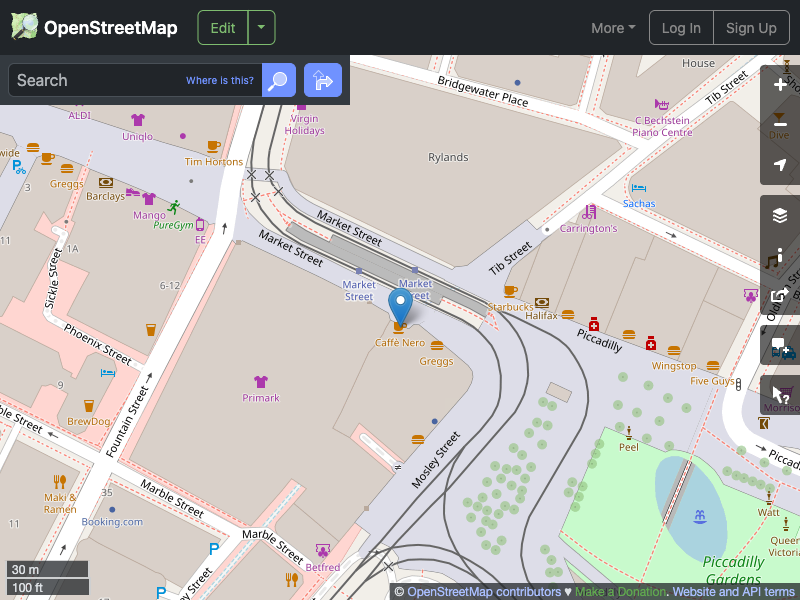Click the Make a Donation link
Image resolution: width=800 pixels, height=600 pixels.
point(620,591)
